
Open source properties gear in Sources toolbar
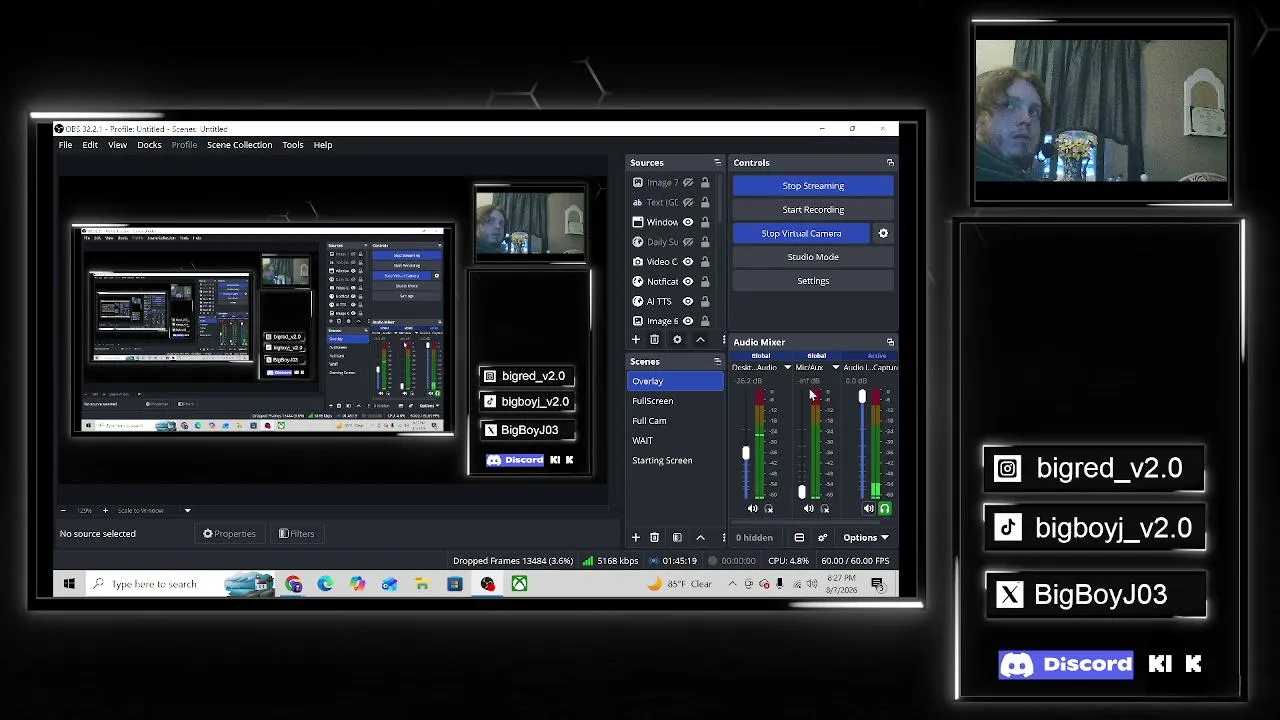pos(677,339)
